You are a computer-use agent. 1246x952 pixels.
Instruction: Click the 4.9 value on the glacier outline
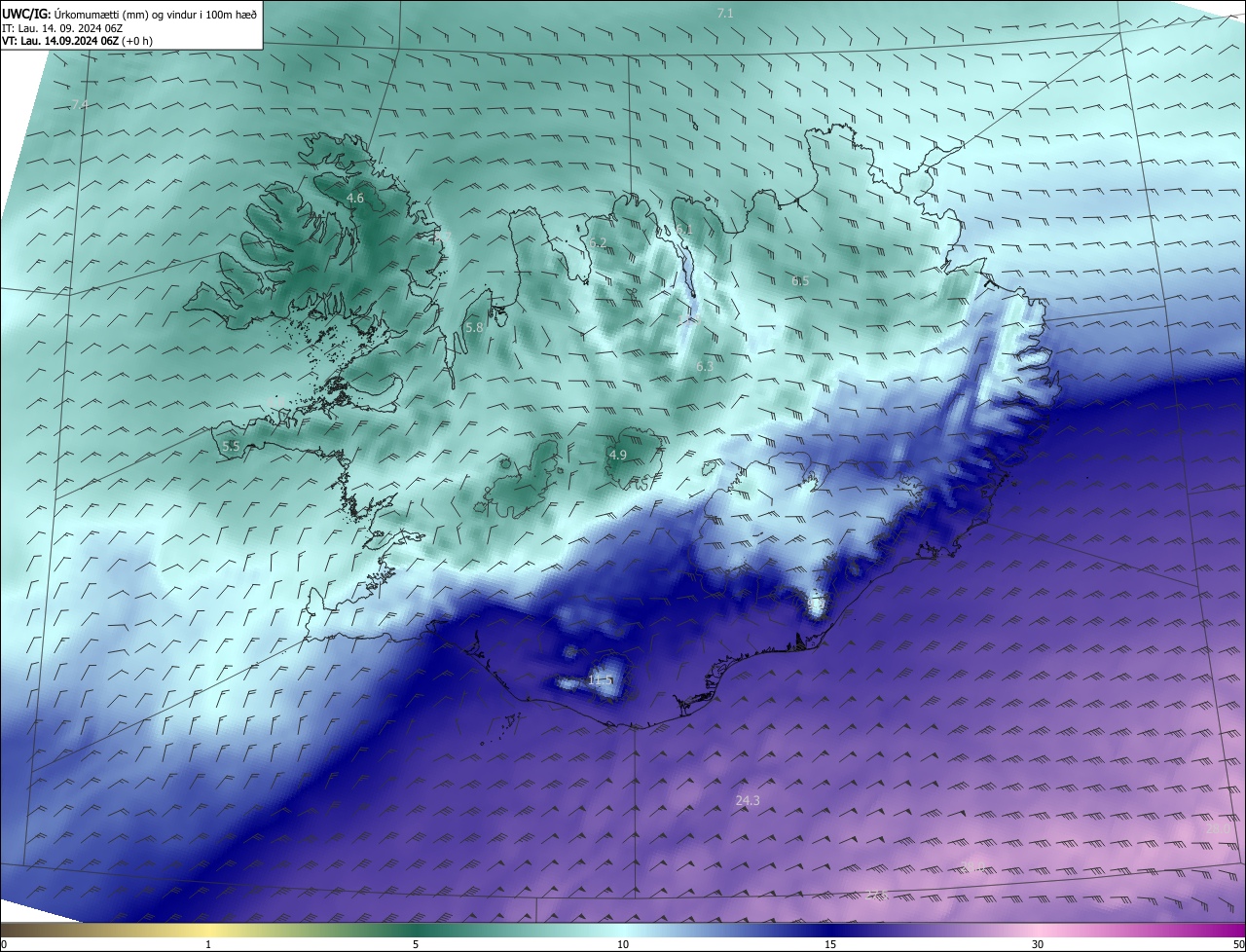(618, 455)
